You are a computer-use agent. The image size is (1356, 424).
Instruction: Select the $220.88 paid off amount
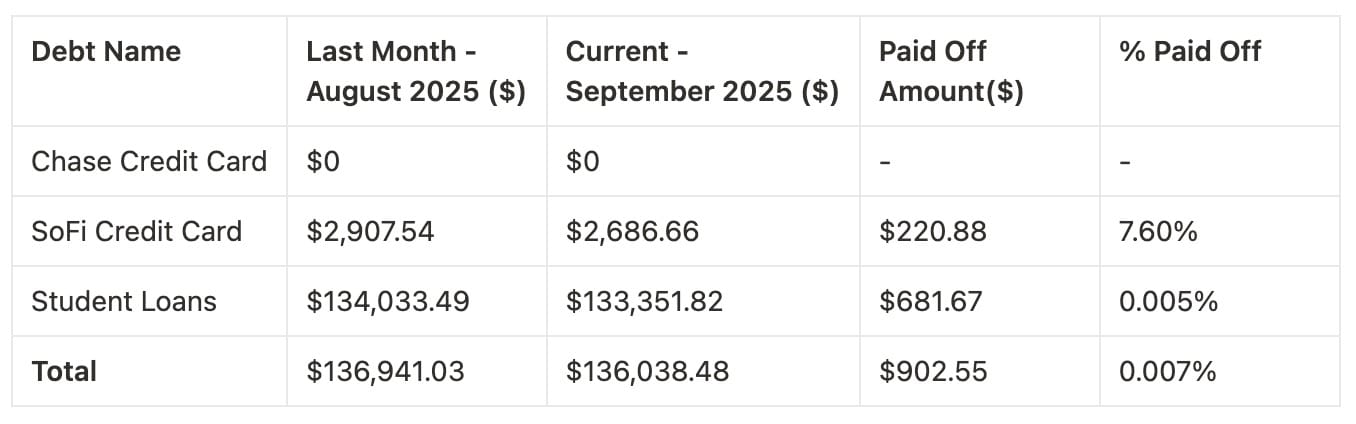pyautogui.click(x=932, y=231)
